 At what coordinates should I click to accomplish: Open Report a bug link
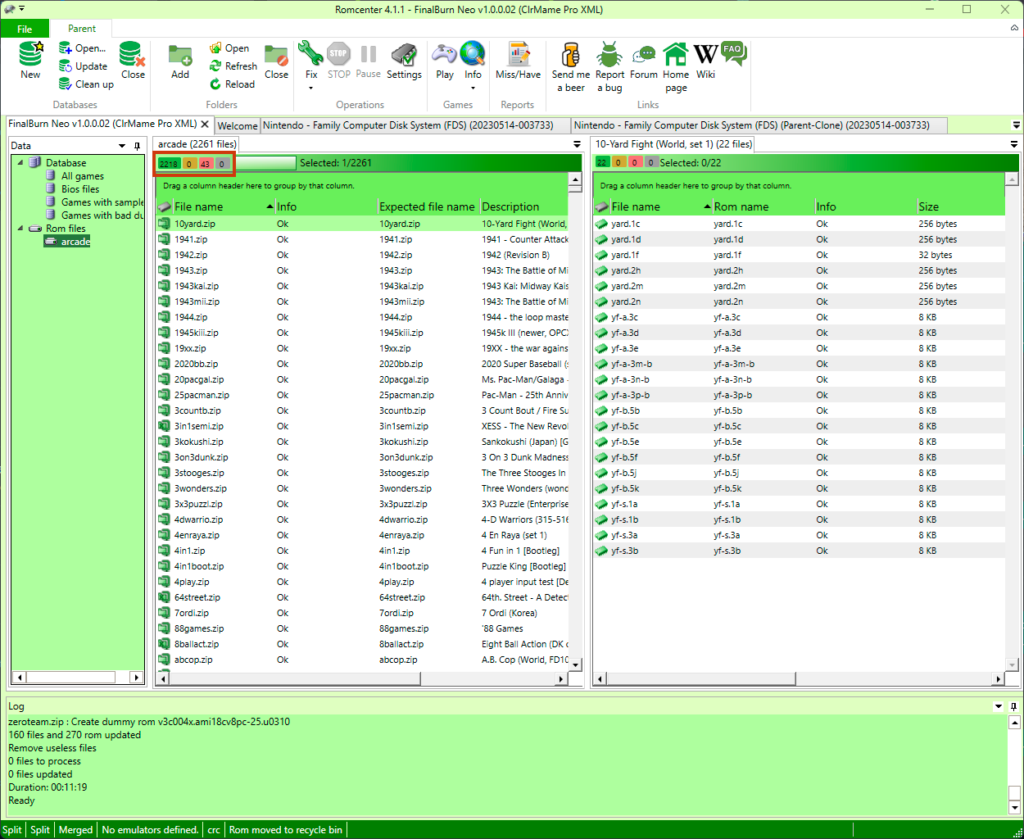tap(609, 67)
